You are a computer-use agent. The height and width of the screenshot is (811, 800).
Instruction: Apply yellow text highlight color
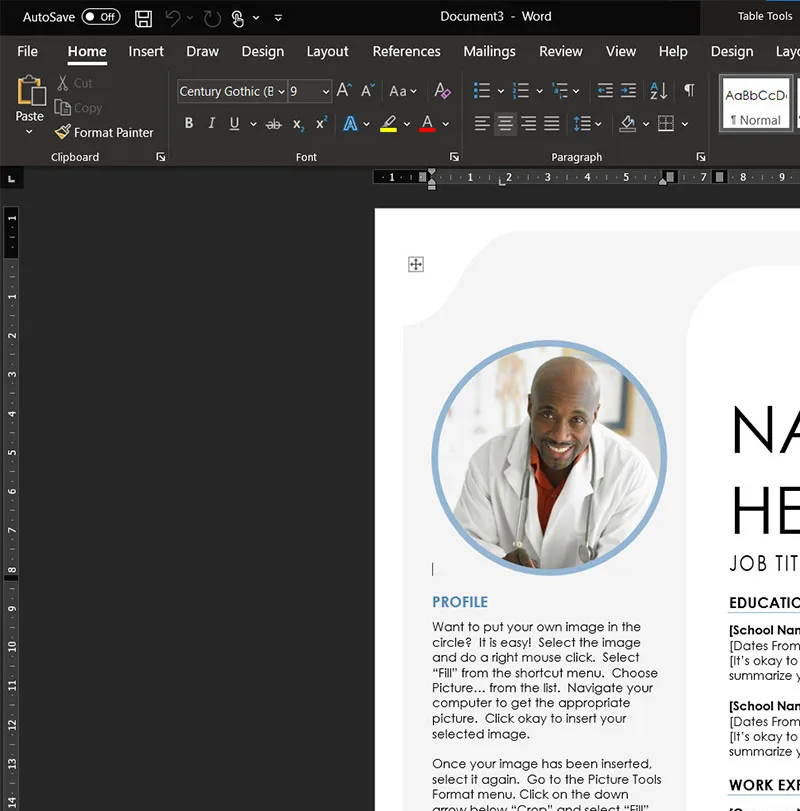[388, 124]
